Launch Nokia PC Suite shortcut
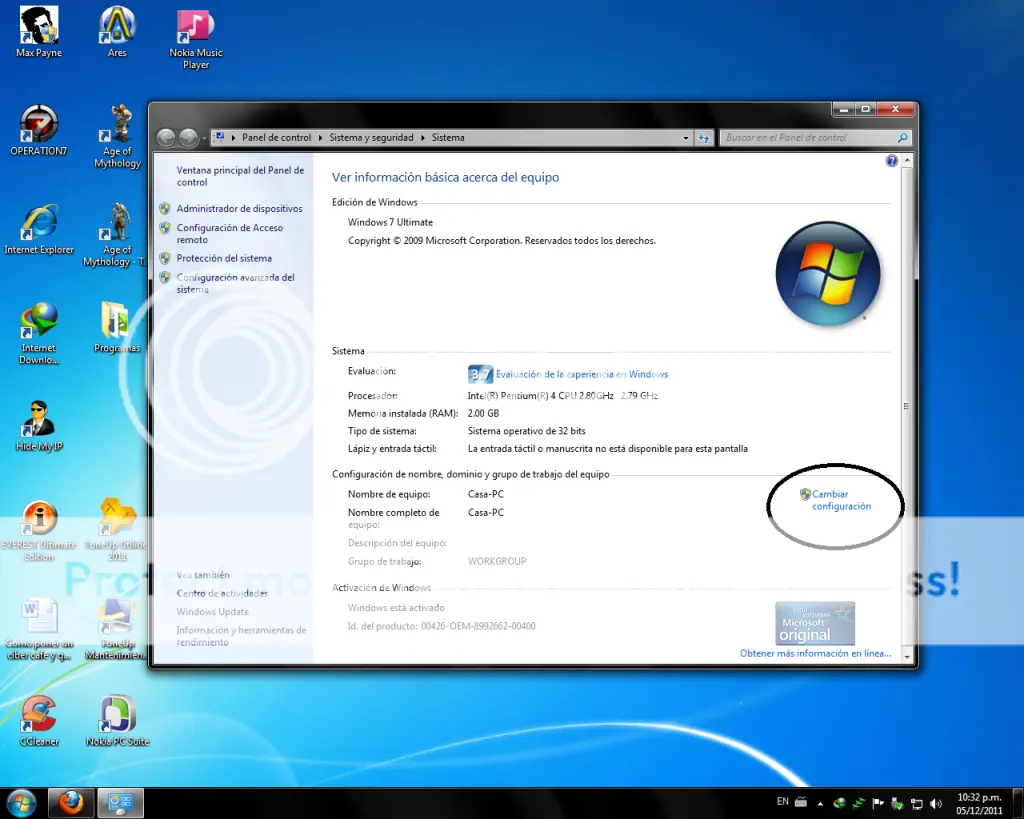1024x819 pixels. (118, 720)
